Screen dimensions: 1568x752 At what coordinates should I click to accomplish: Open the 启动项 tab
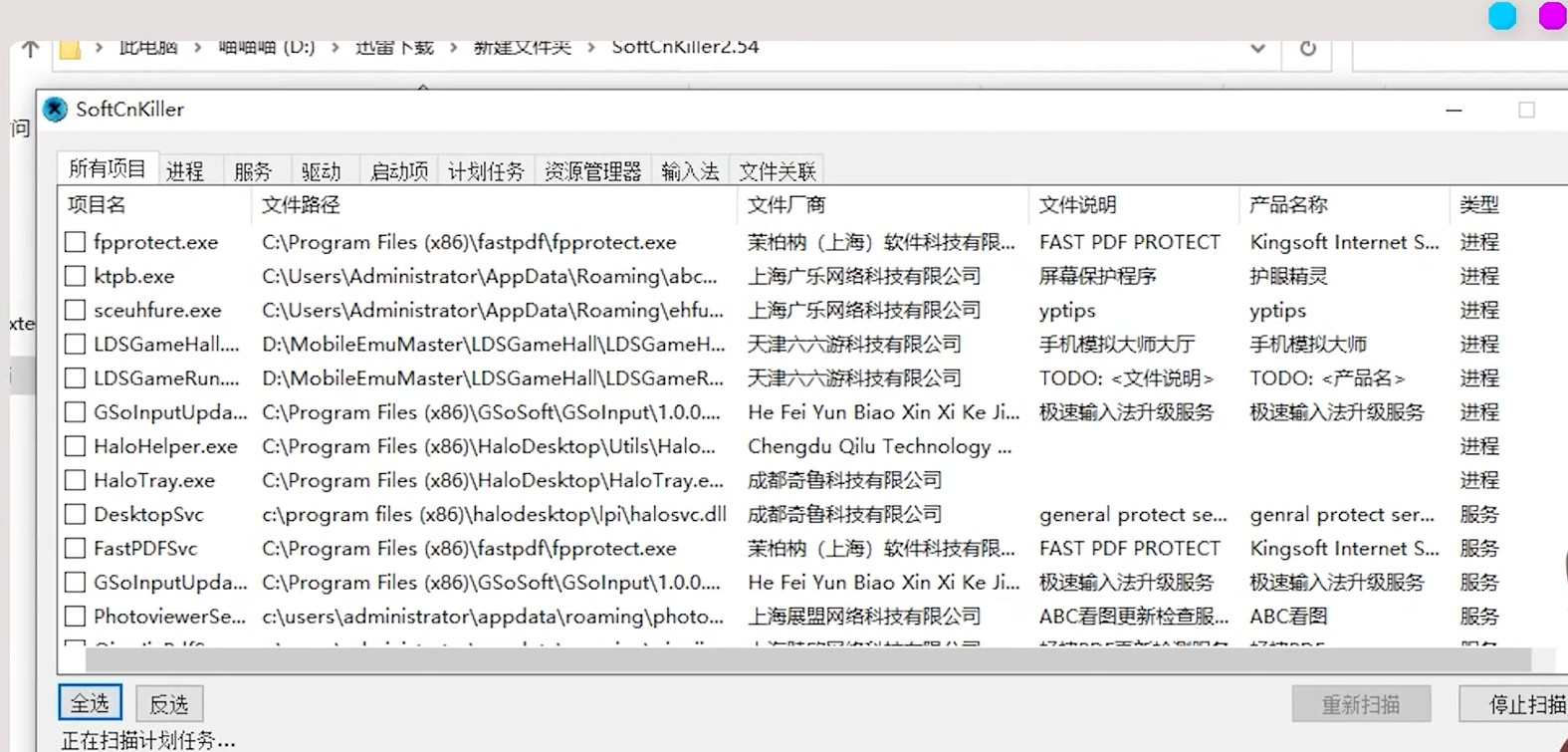click(x=399, y=171)
